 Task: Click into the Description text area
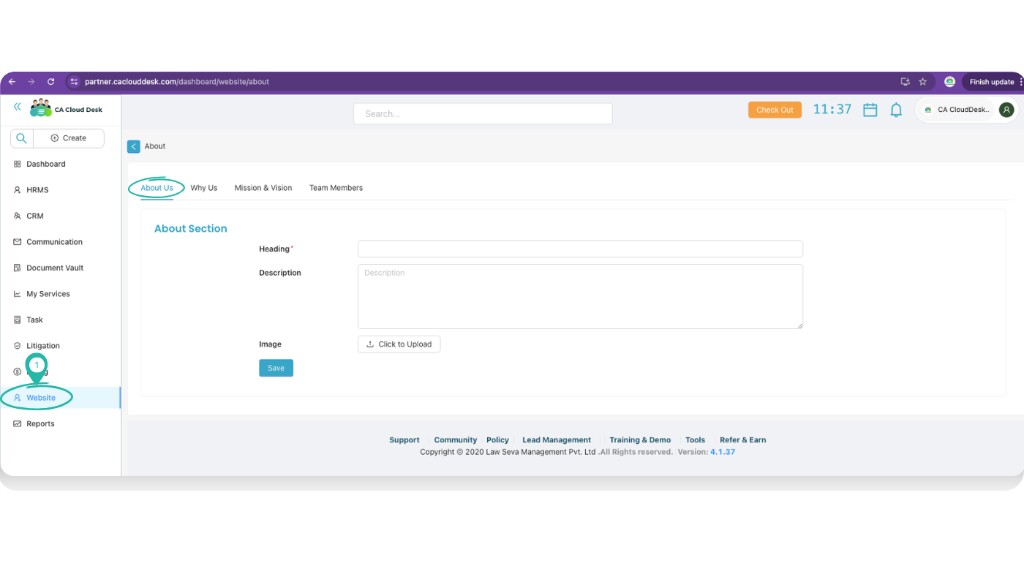(580, 296)
